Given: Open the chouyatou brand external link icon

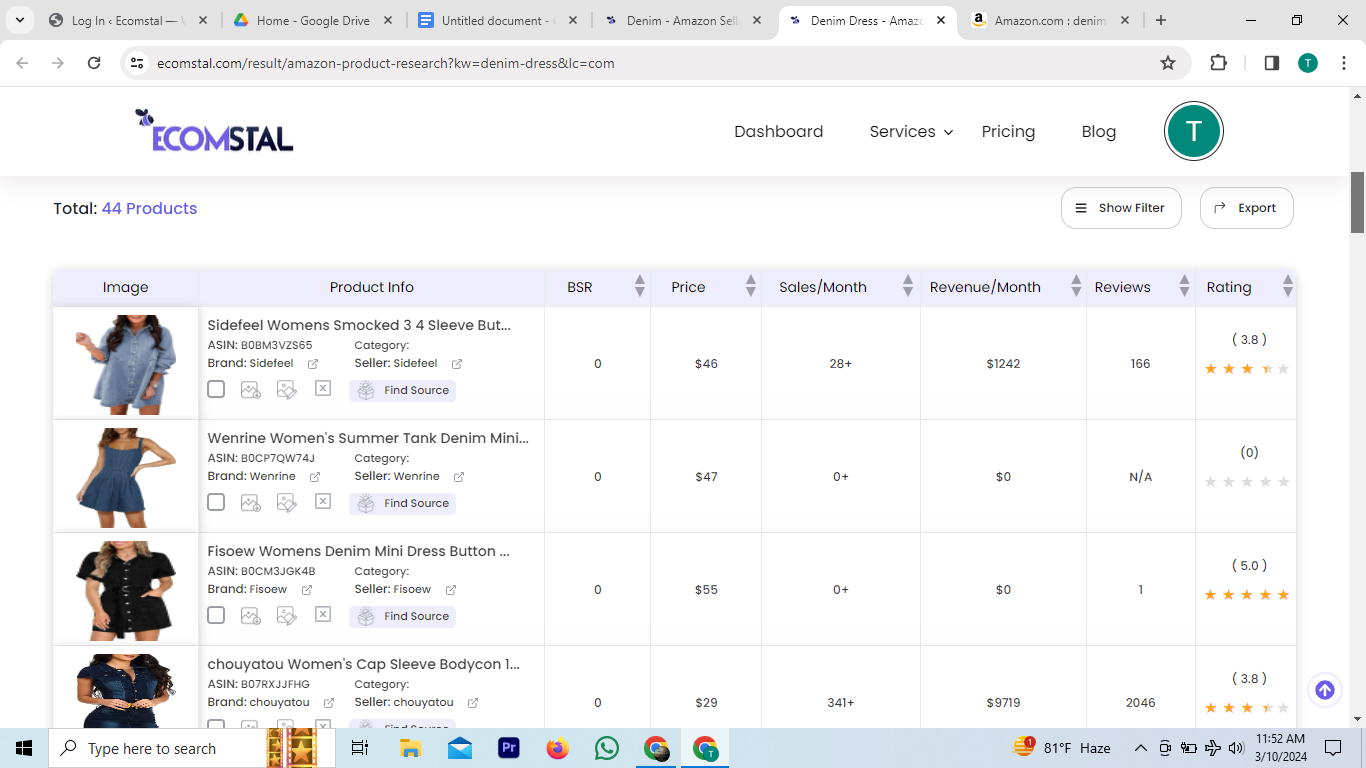Looking at the screenshot, I should pyautogui.click(x=329, y=703).
